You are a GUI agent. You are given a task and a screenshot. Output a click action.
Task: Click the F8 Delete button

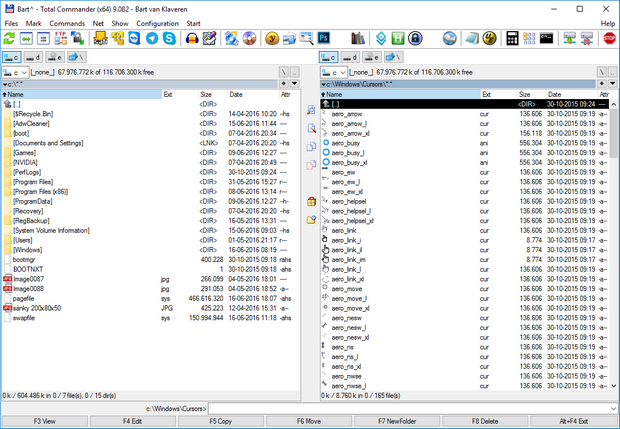point(485,421)
